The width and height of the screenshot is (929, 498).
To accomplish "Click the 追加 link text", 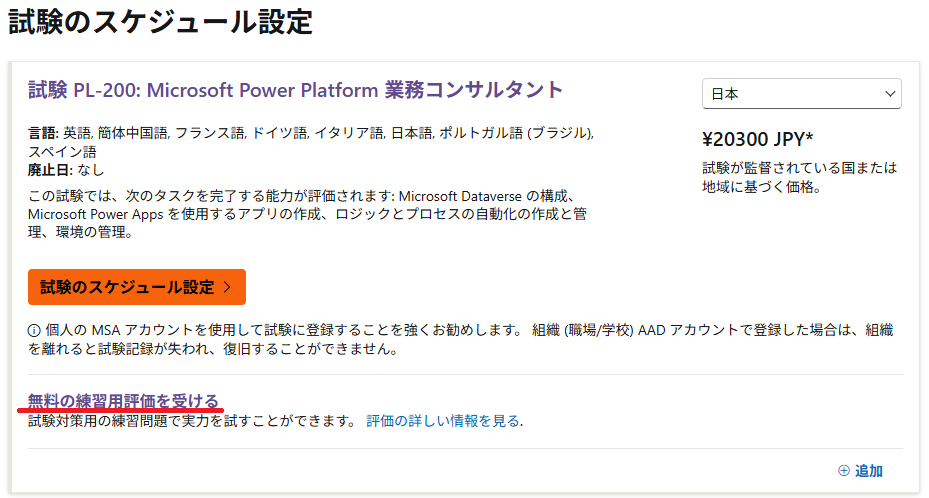I will (x=869, y=471).
